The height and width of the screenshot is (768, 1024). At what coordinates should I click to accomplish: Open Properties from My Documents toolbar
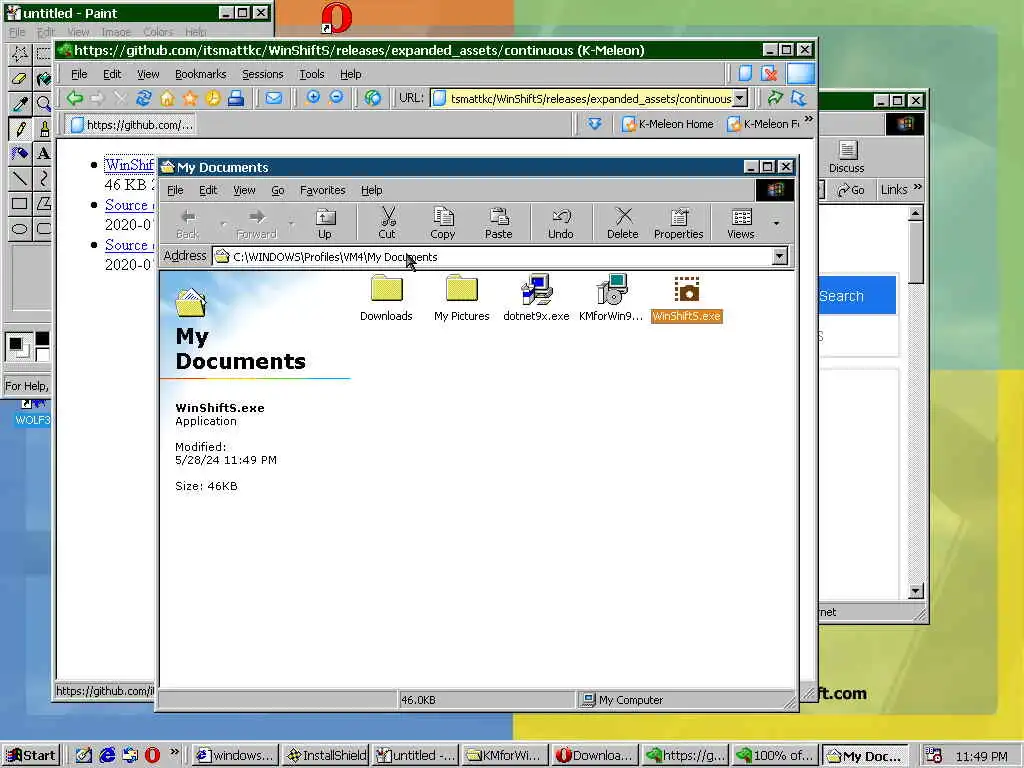coord(679,223)
